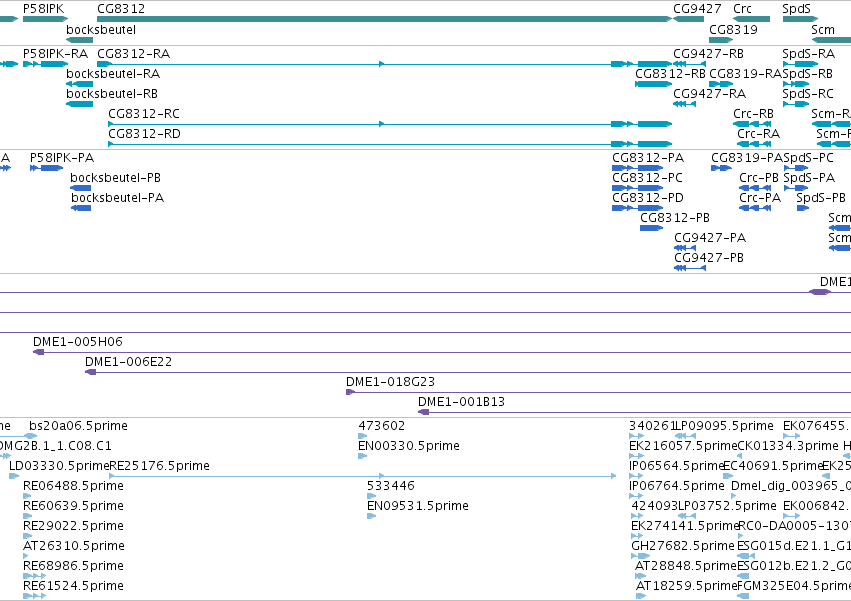Viewport: 851px width, 601px height.
Task: Click the CG9427-PB protein label
Action: tap(709, 258)
